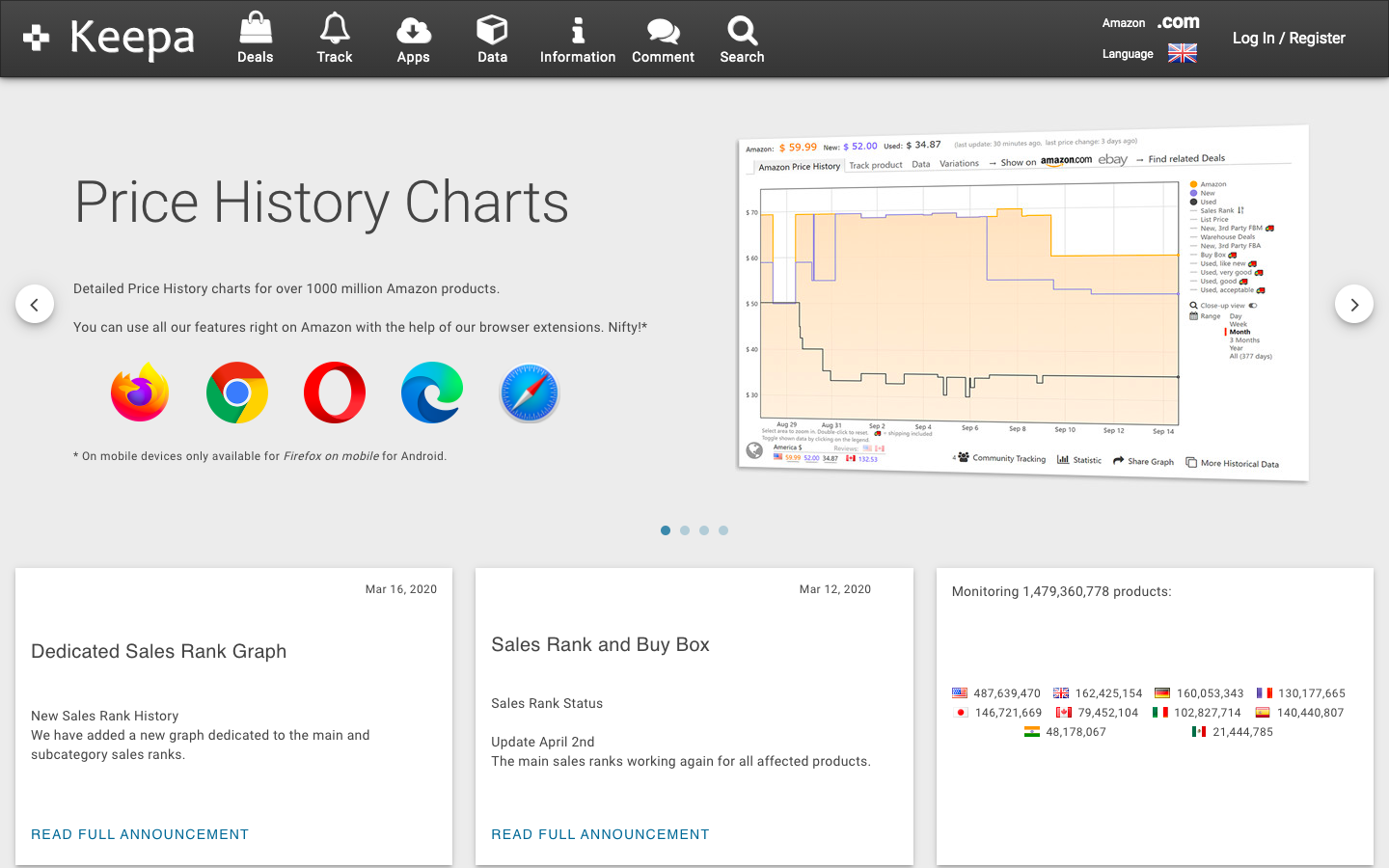This screenshot has width=1389, height=868.
Task: Open the Track bell icon
Action: 335,30
